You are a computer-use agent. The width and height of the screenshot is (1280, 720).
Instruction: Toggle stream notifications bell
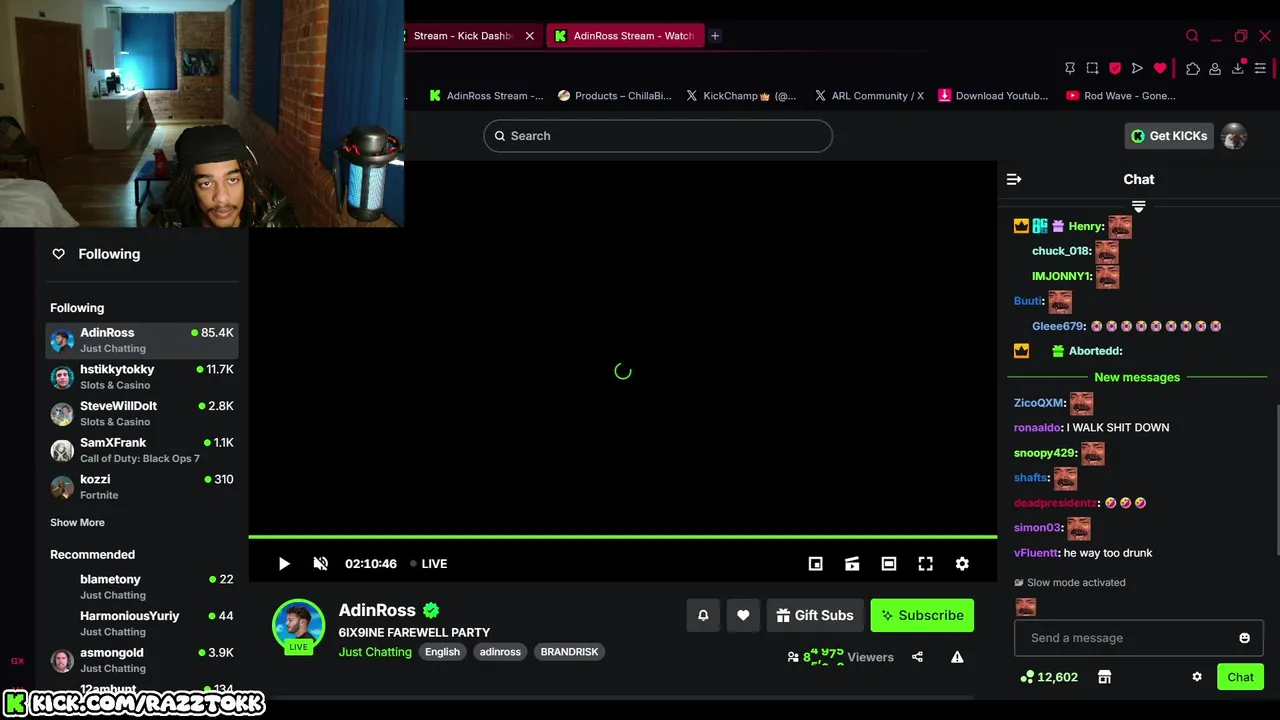point(703,615)
